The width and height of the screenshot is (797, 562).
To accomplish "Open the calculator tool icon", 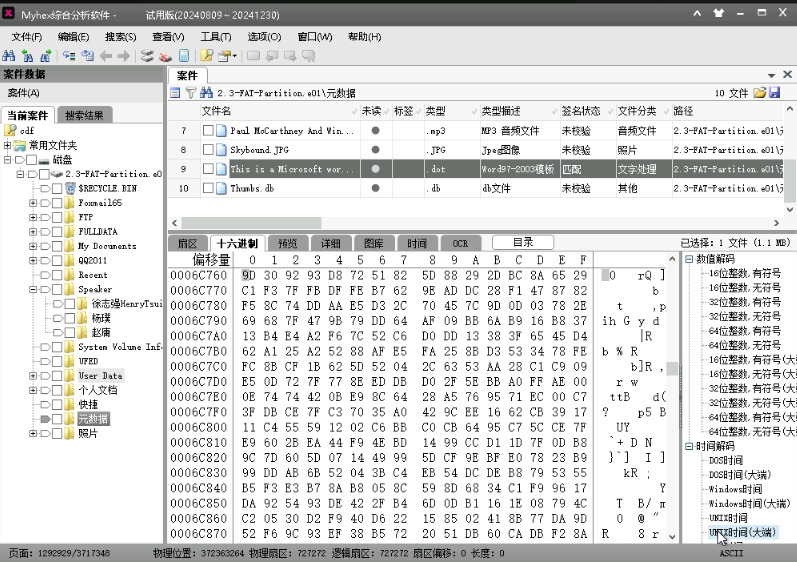I will pyautogui.click(x=184, y=56).
